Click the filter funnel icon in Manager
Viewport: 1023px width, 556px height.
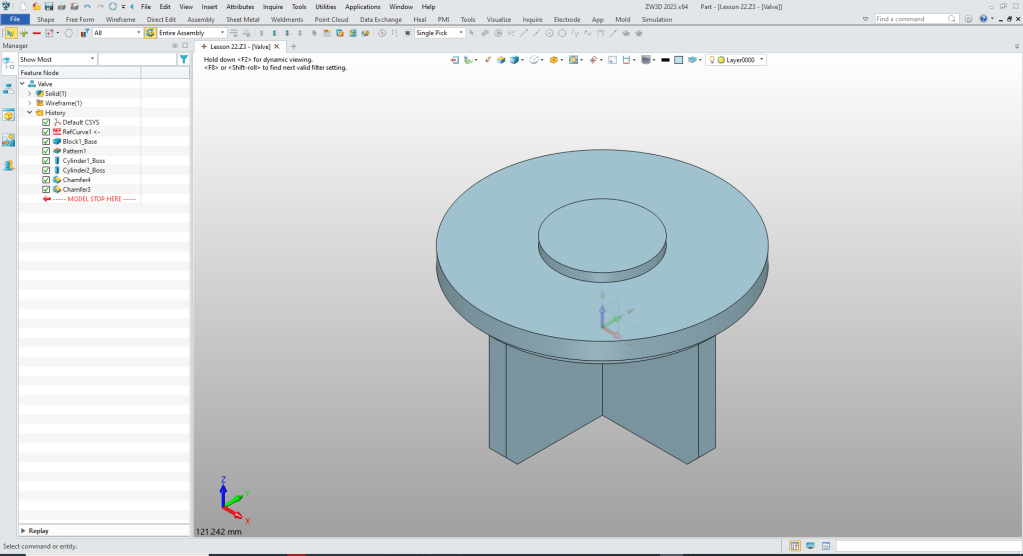coord(183,59)
